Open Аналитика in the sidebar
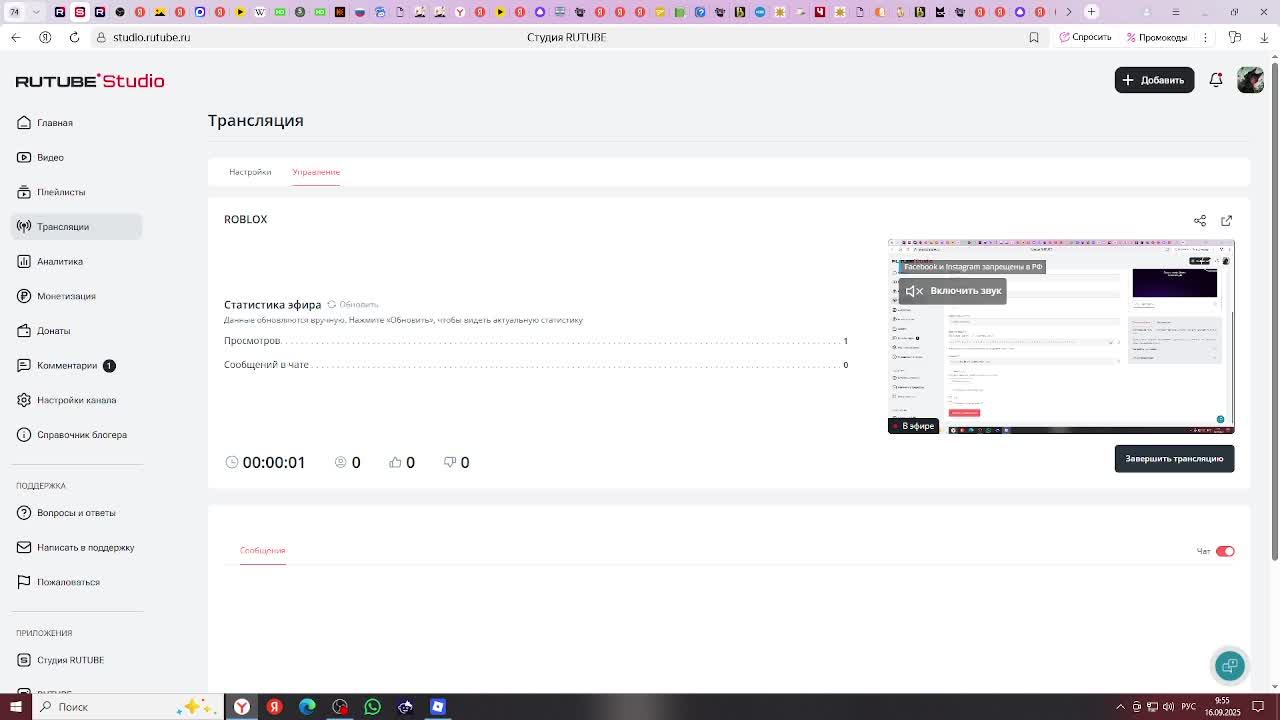The height and width of the screenshot is (720, 1280). tap(76, 261)
